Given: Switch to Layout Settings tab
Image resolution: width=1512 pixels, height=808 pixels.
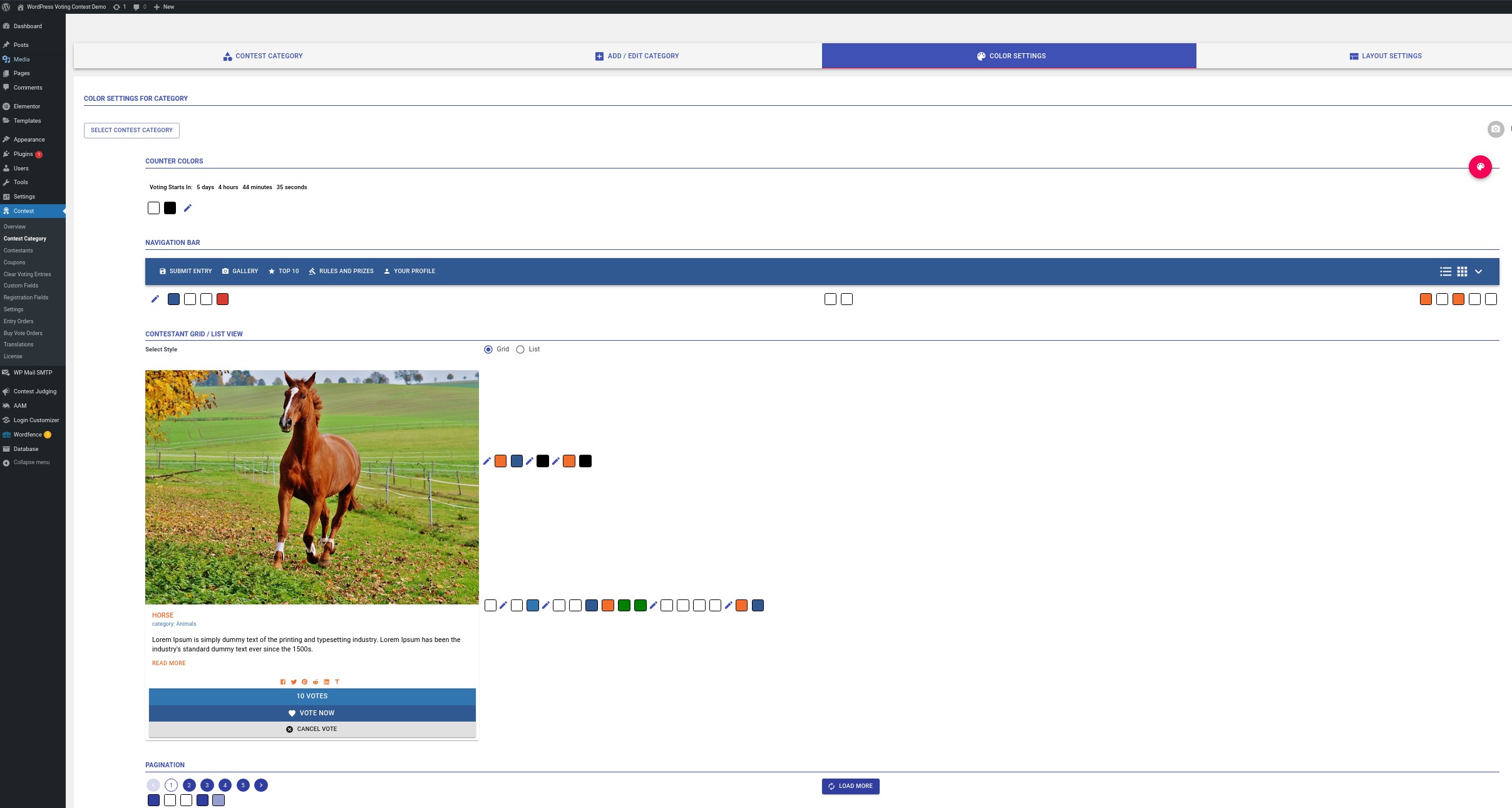Looking at the screenshot, I should pyautogui.click(x=1385, y=56).
